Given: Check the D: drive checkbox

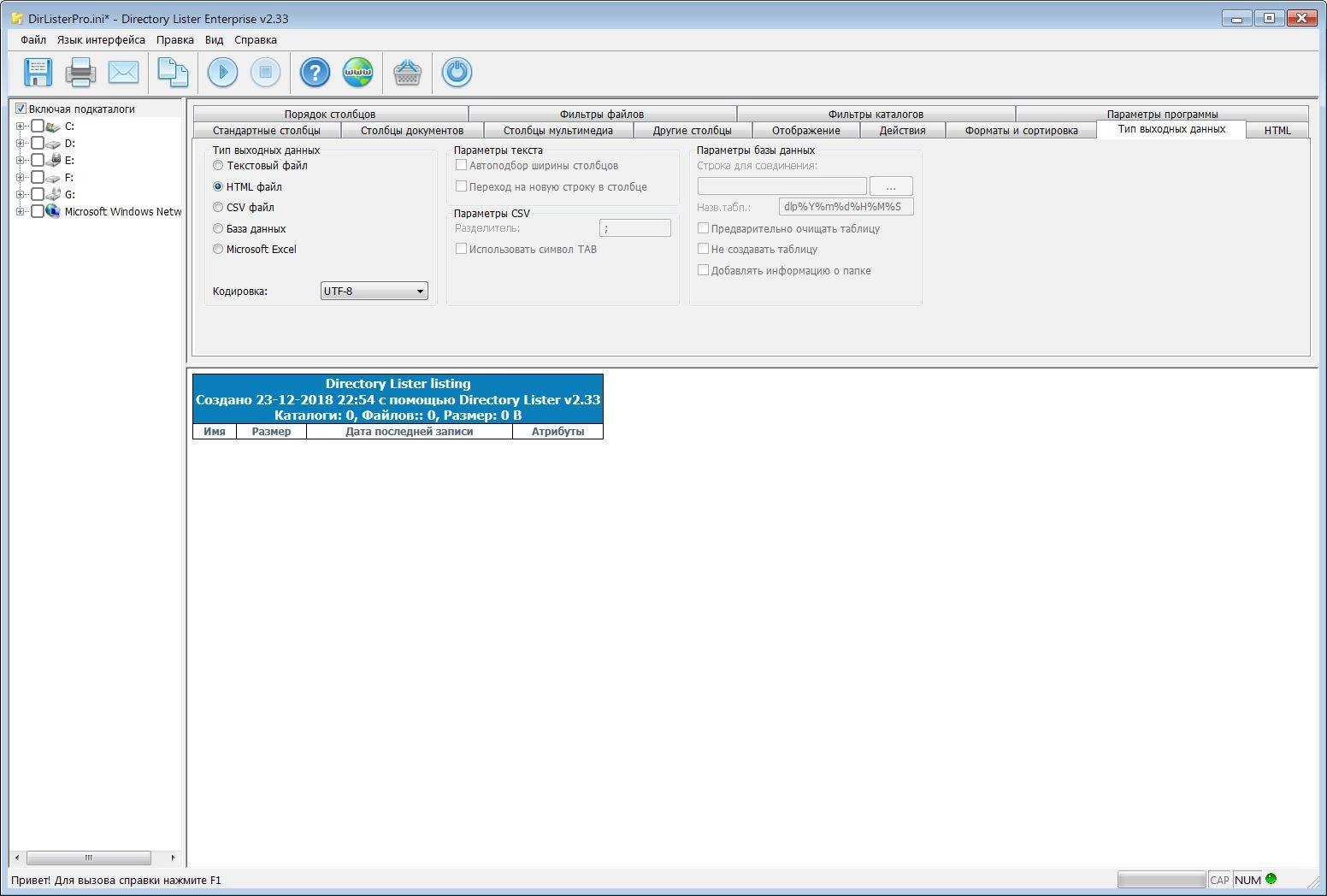Looking at the screenshot, I should point(38,144).
